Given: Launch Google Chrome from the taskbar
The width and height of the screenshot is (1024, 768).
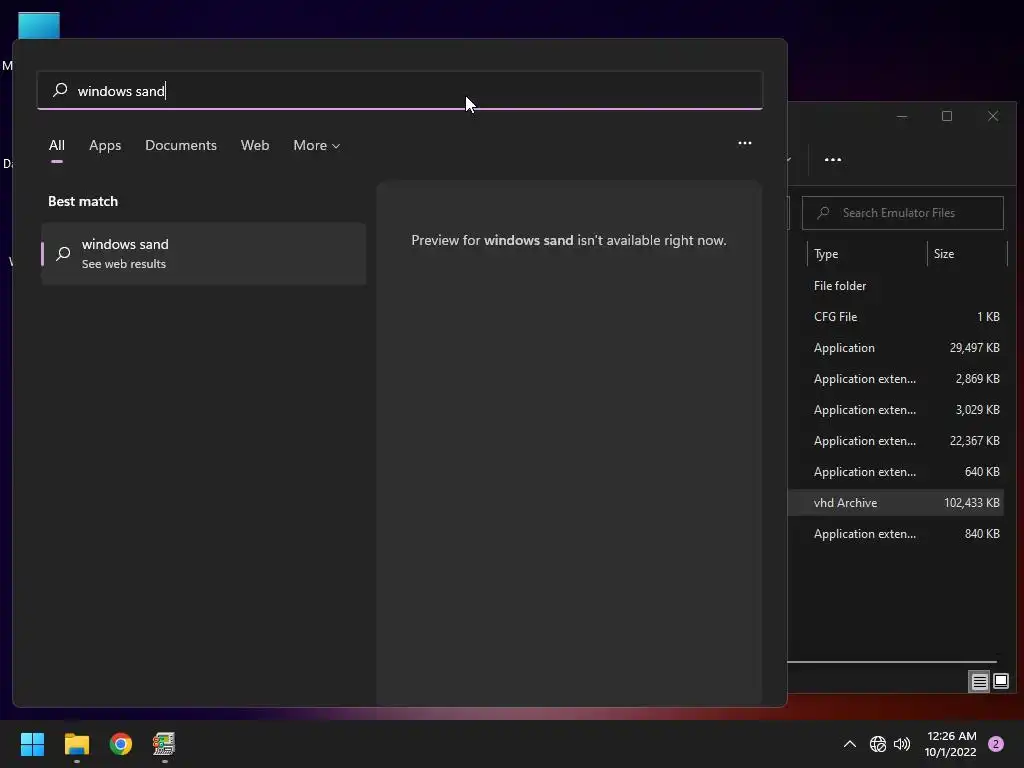Looking at the screenshot, I should click(x=121, y=744).
